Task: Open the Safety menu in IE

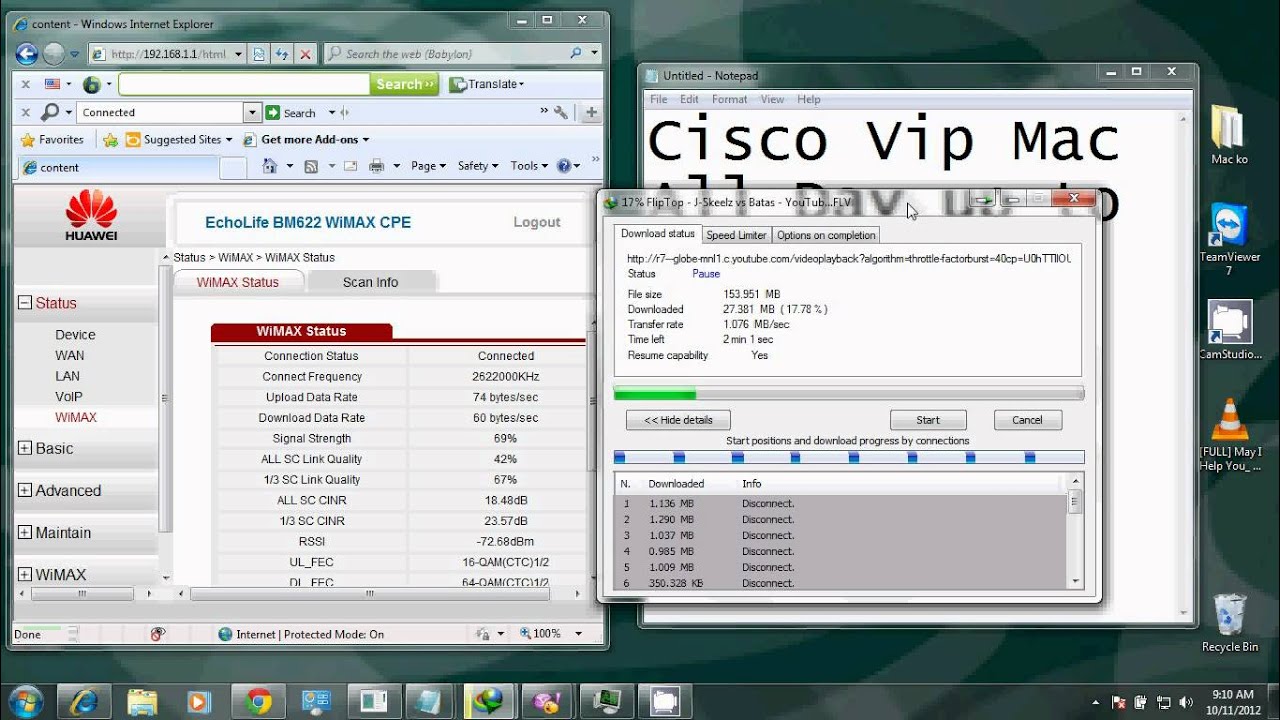Action: tap(478, 166)
